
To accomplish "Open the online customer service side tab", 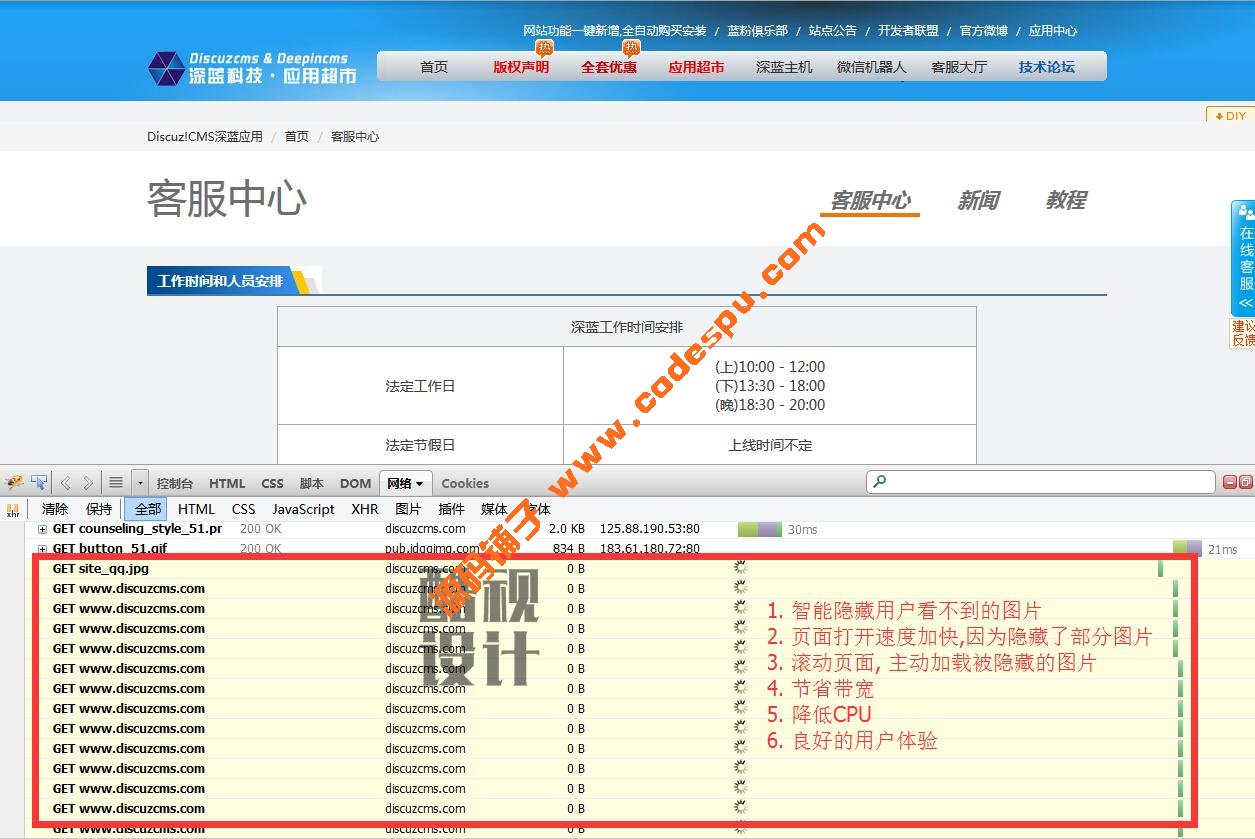I will click(x=1244, y=257).
